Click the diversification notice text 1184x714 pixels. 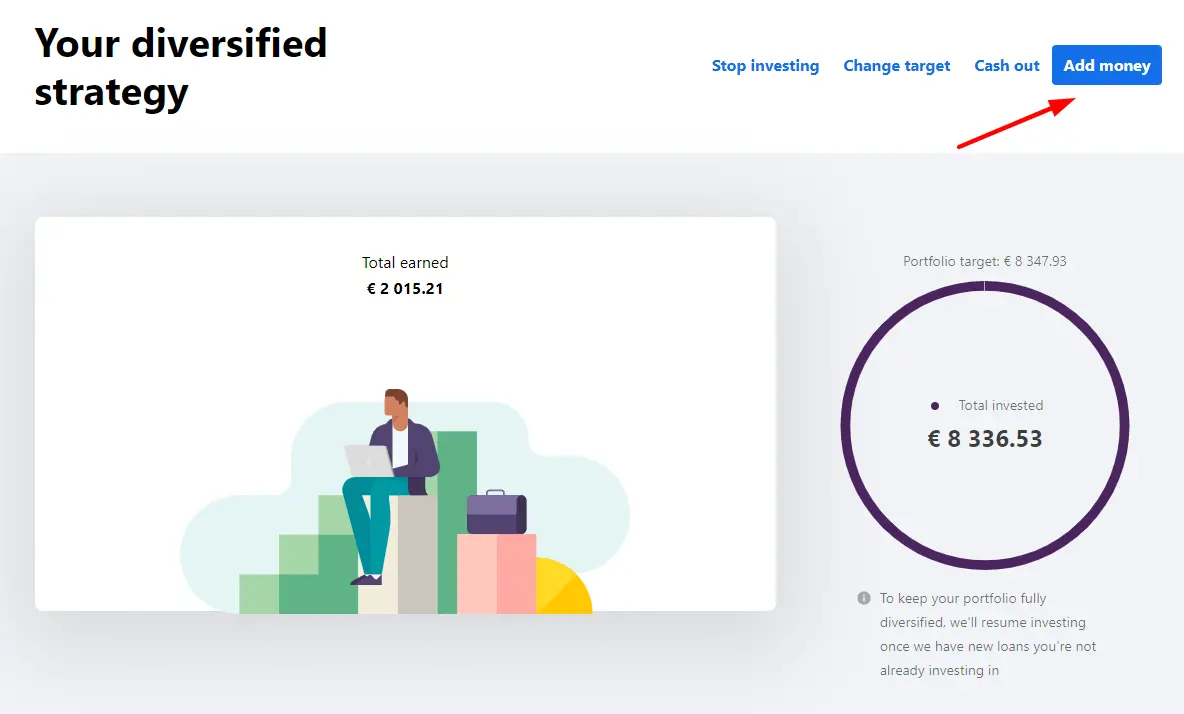(988, 634)
